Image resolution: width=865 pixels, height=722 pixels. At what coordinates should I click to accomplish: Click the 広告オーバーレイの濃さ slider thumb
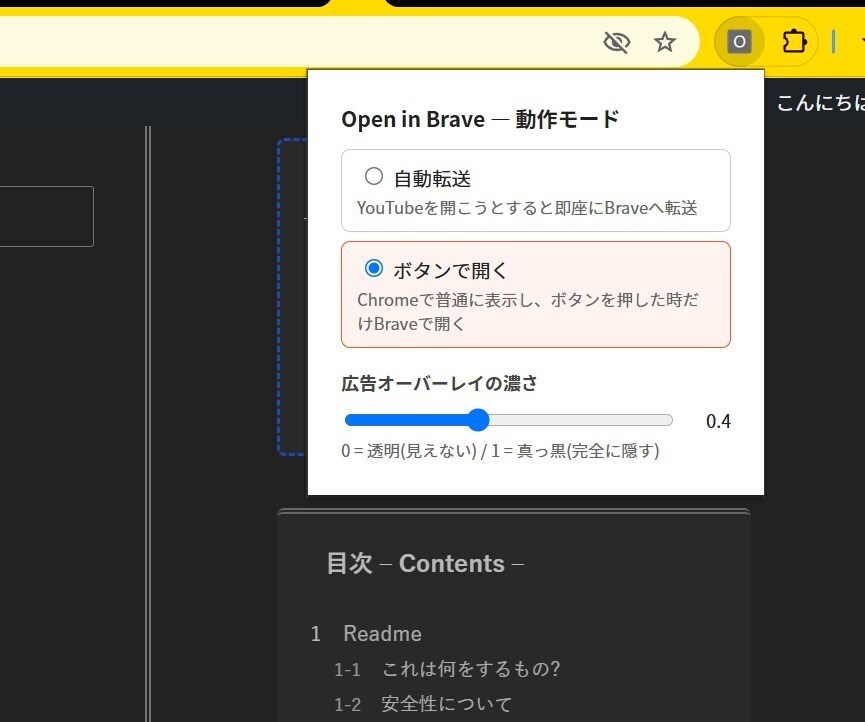pyautogui.click(x=478, y=420)
